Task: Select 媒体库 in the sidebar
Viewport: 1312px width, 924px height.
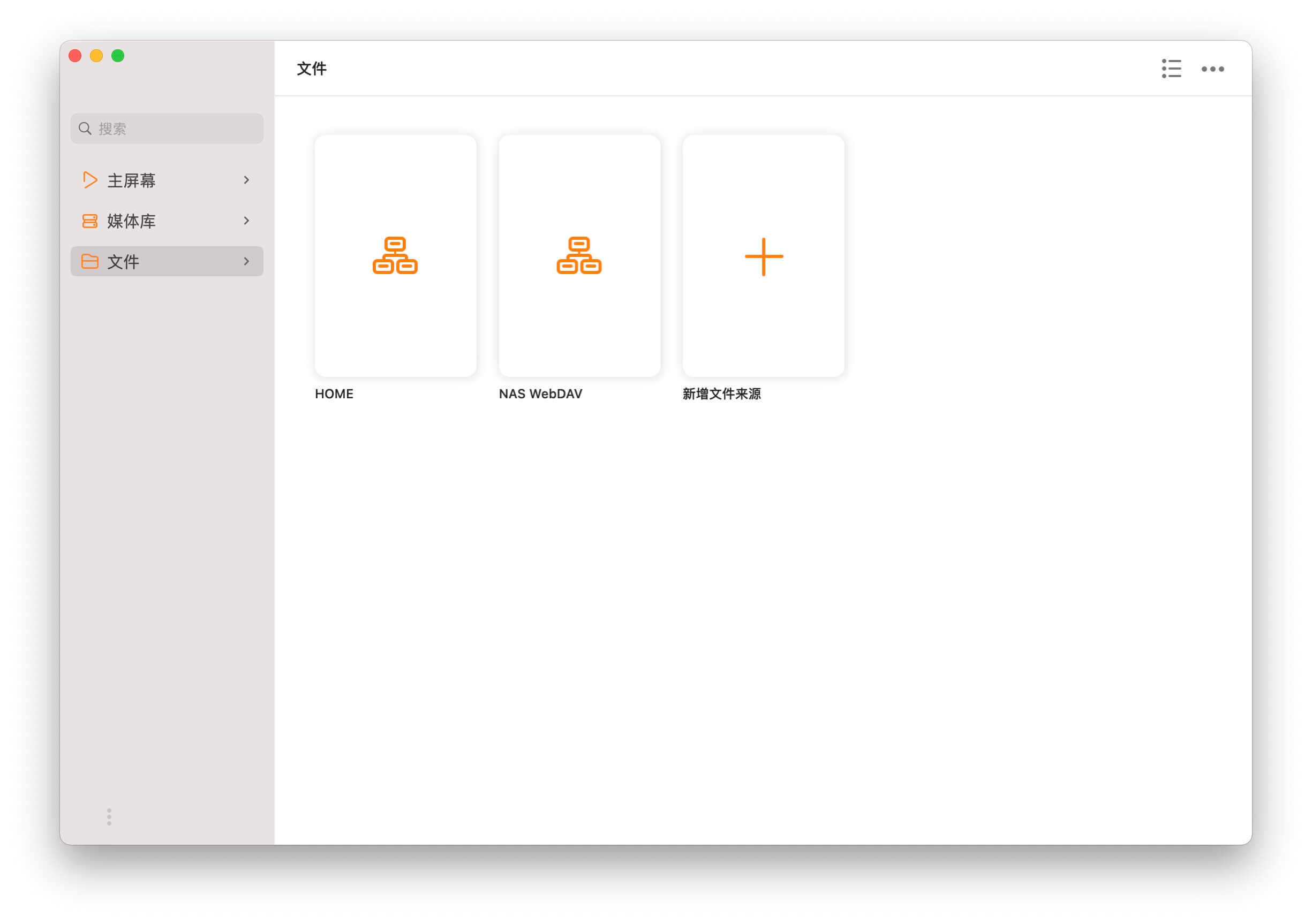Action: pyautogui.click(x=131, y=221)
